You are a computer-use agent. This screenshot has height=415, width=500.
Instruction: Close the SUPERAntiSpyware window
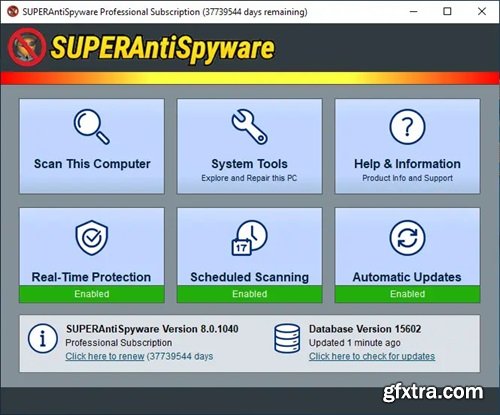(482, 12)
